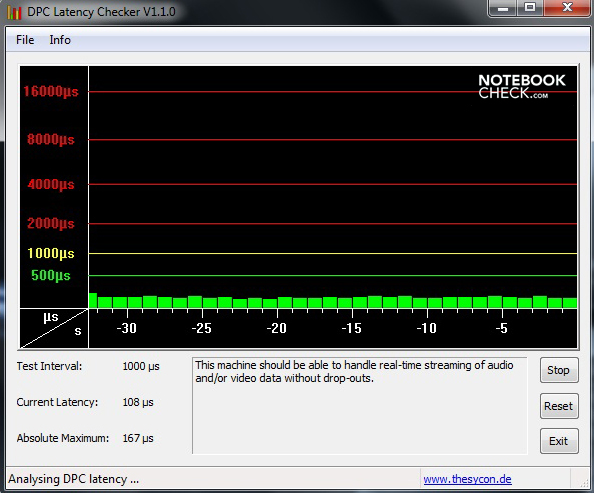Stop the latency analysis
This screenshot has width=594, height=493.
559,370
